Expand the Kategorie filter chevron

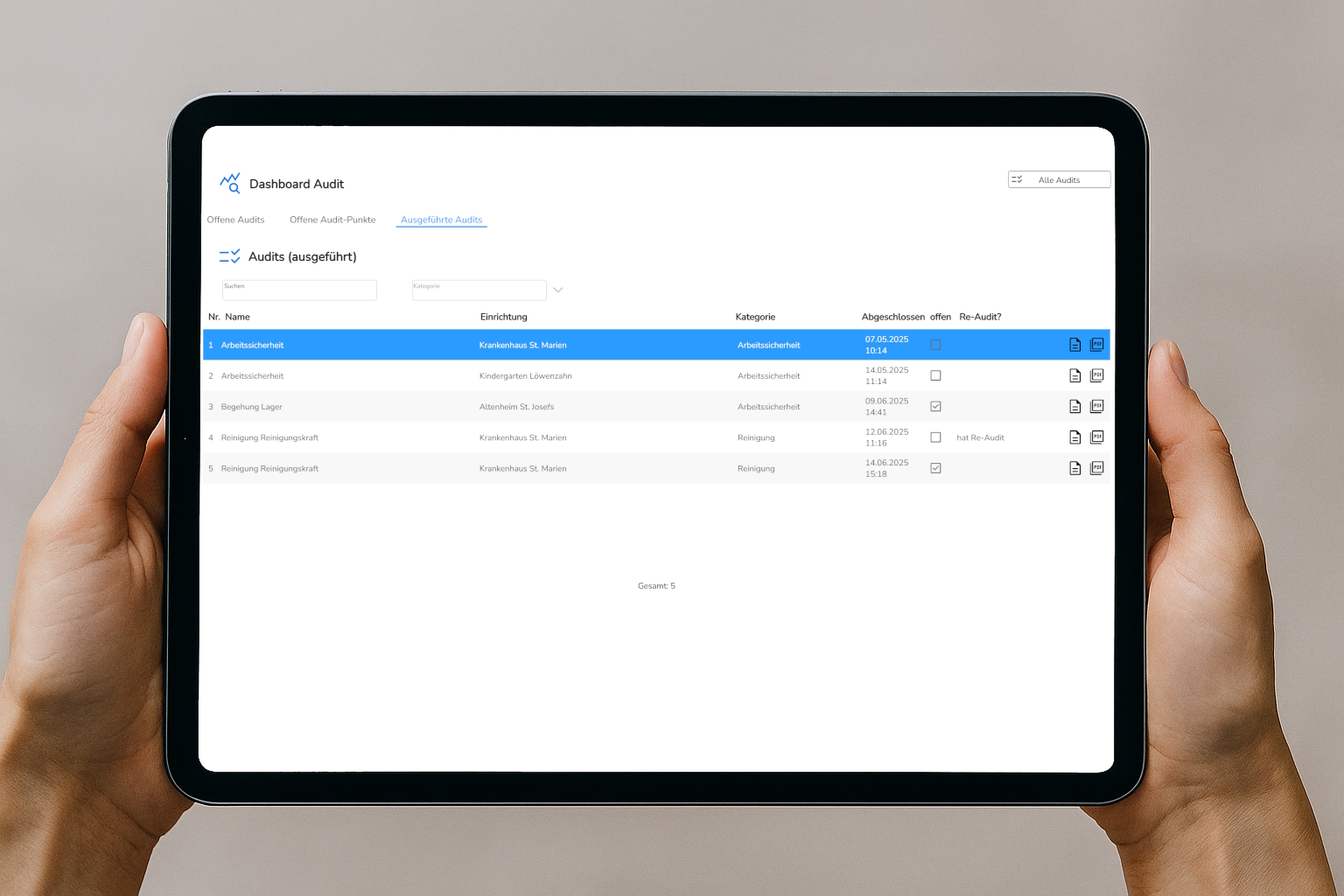[x=558, y=290]
